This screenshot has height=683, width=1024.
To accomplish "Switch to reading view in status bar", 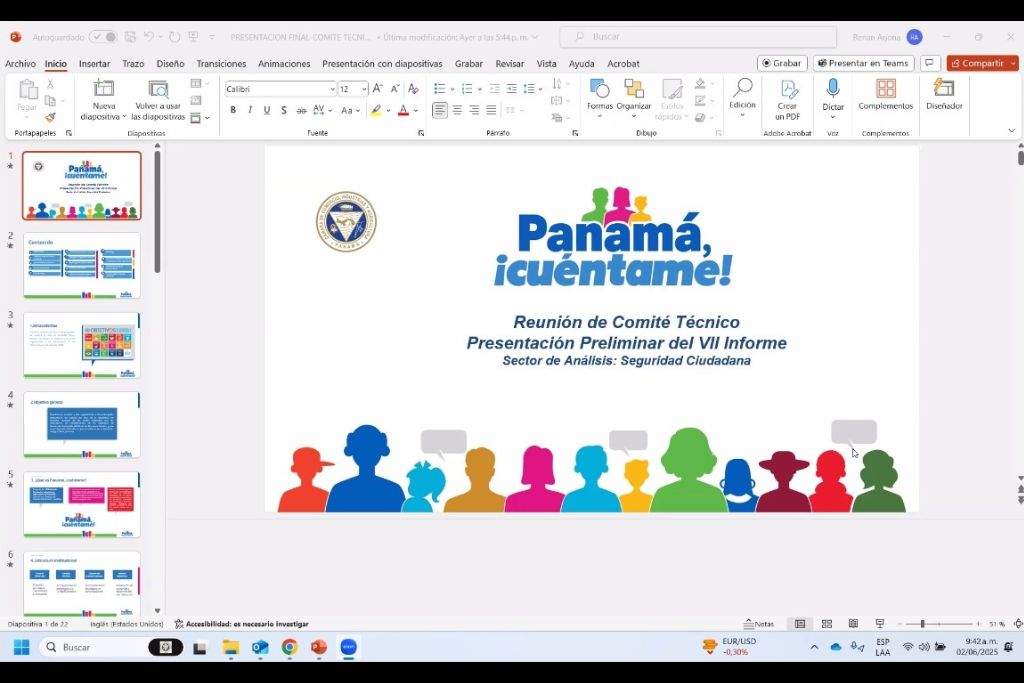I will (x=853, y=624).
